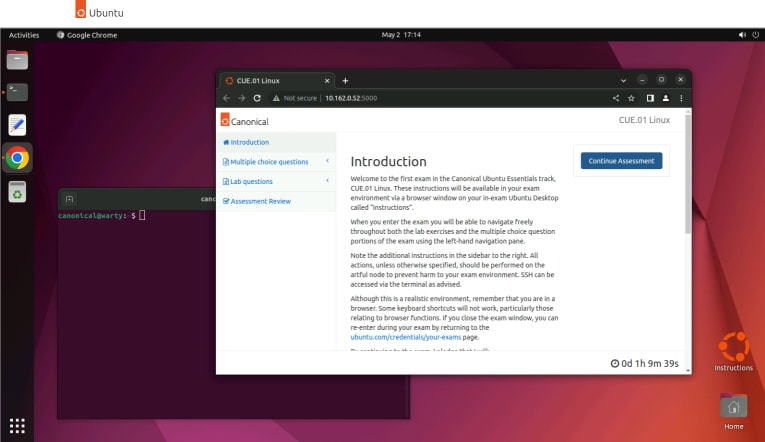Click Activities in the top bar
765x442 pixels.
pyautogui.click(x=24, y=35)
